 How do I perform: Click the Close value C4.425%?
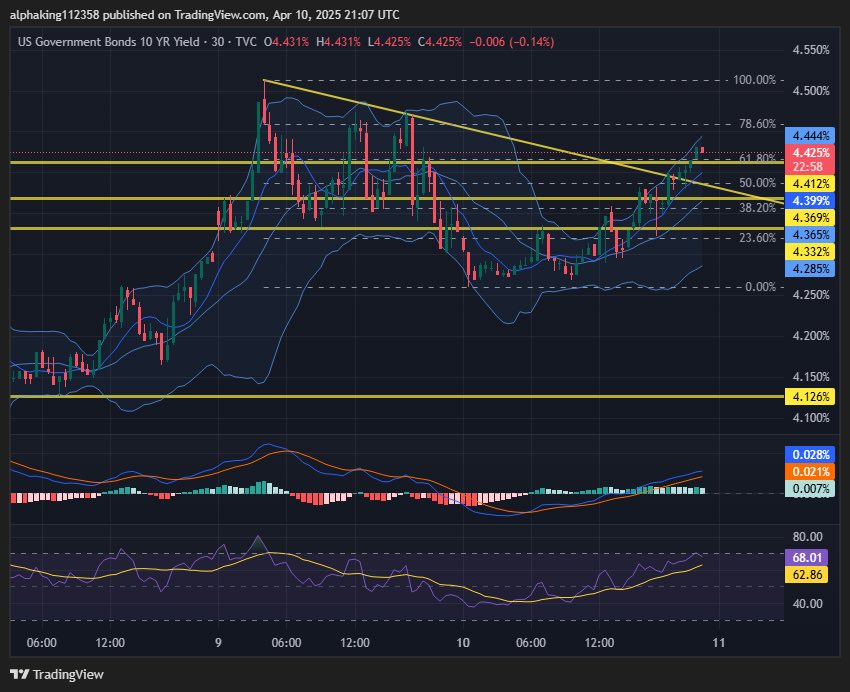click(x=440, y=42)
